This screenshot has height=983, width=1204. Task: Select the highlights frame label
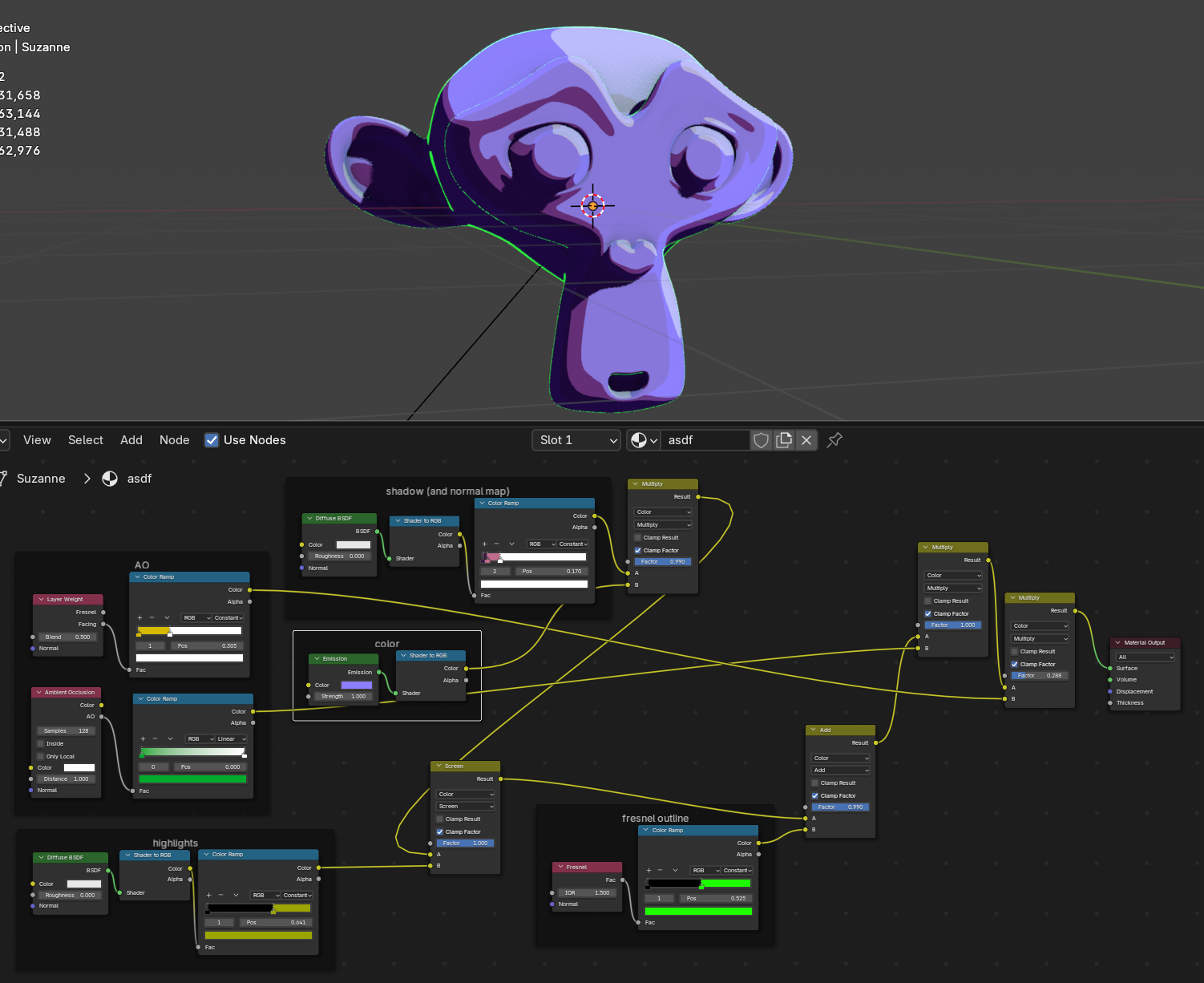coord(176,843)
